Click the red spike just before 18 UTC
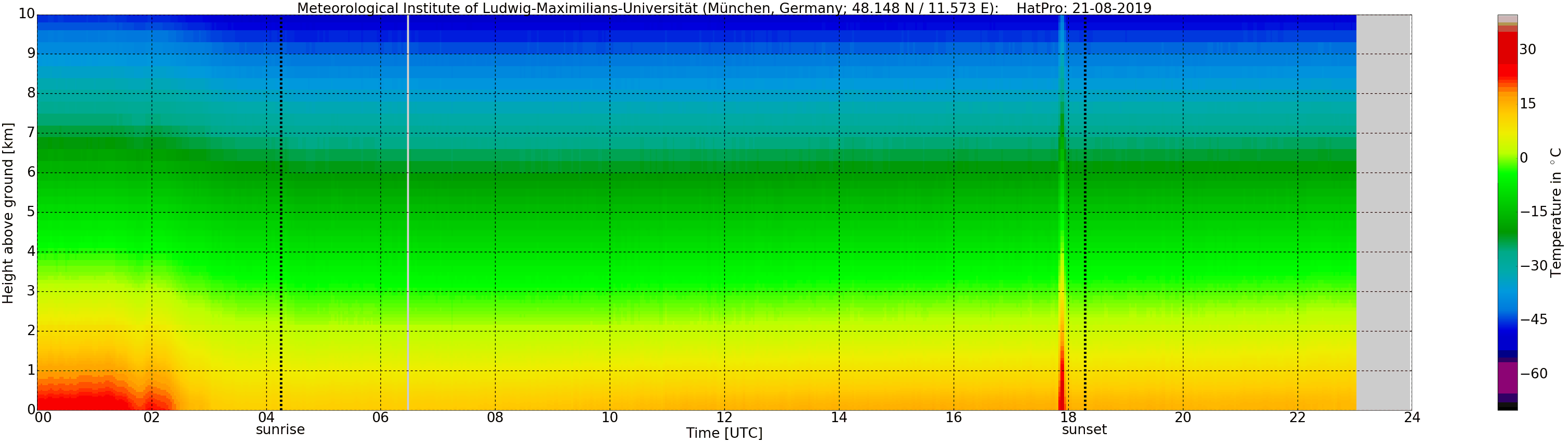The width and height of the screenshot is (1568, 443). pyautogui.click(x=1061, y=384)
